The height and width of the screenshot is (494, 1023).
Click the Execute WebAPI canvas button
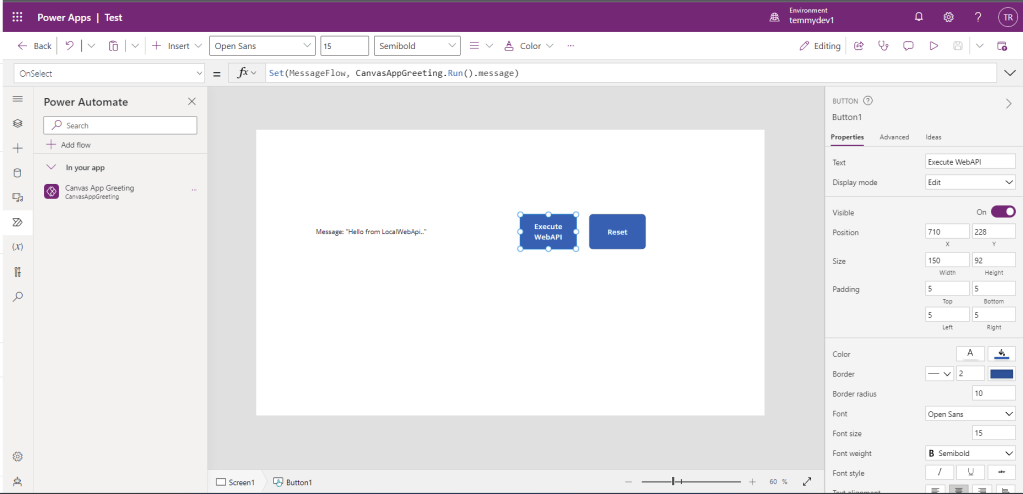[x=548, y=232]
